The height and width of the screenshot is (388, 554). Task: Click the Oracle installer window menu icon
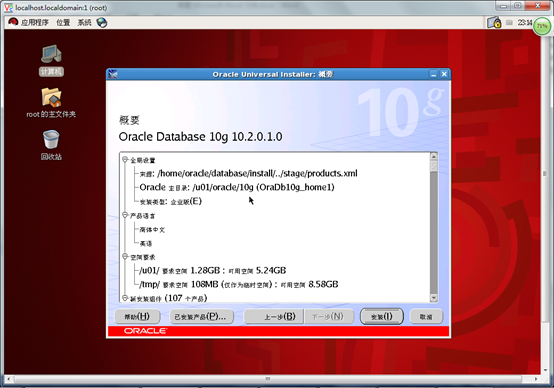pos(113,74)
